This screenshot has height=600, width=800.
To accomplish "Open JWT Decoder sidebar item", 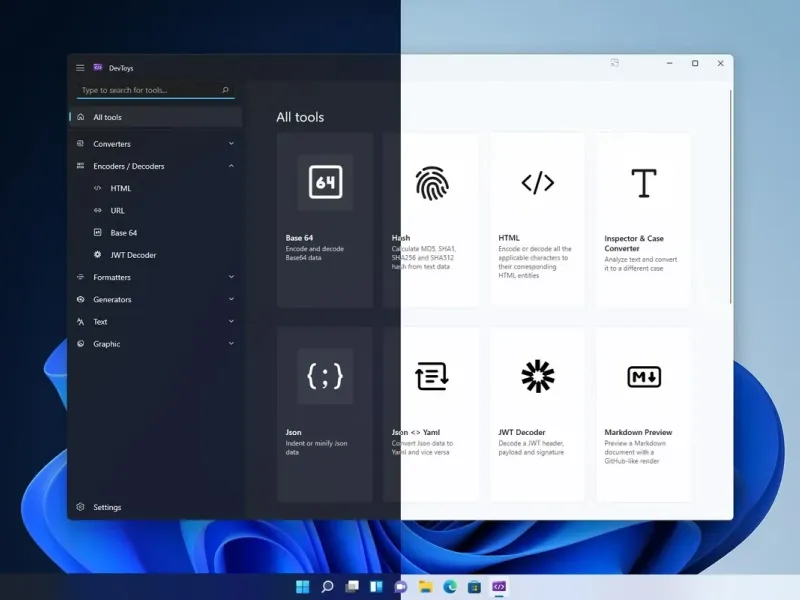I will click(x=156, y=255).
